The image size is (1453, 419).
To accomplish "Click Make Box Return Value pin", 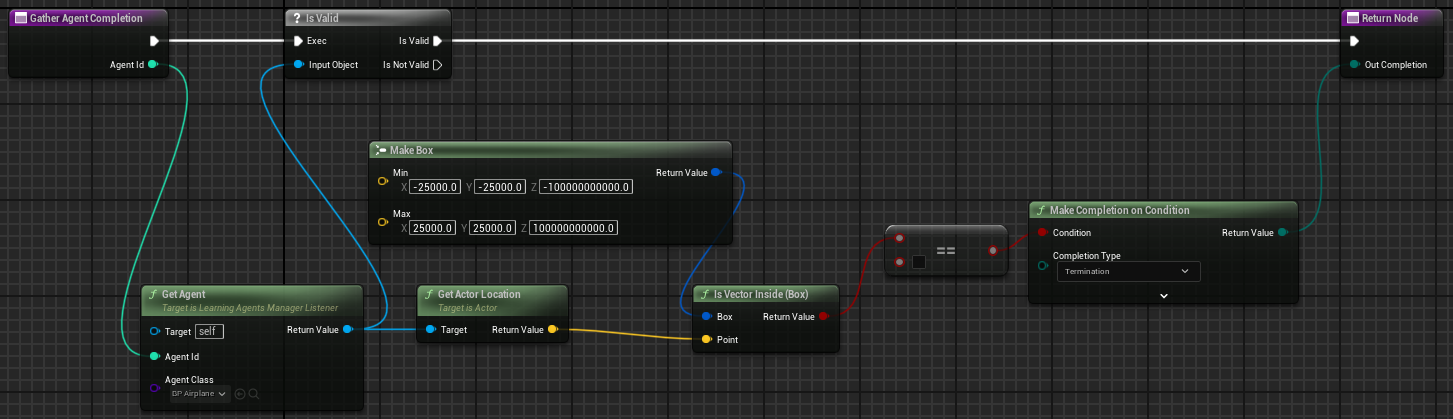I will (x=716, y=173).
